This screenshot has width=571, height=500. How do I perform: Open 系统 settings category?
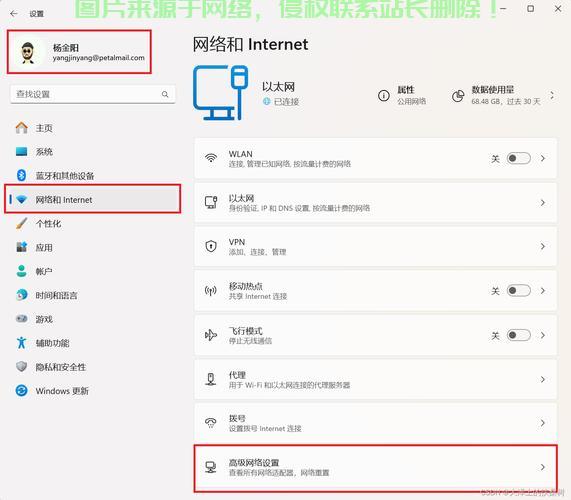coord(93,152)
